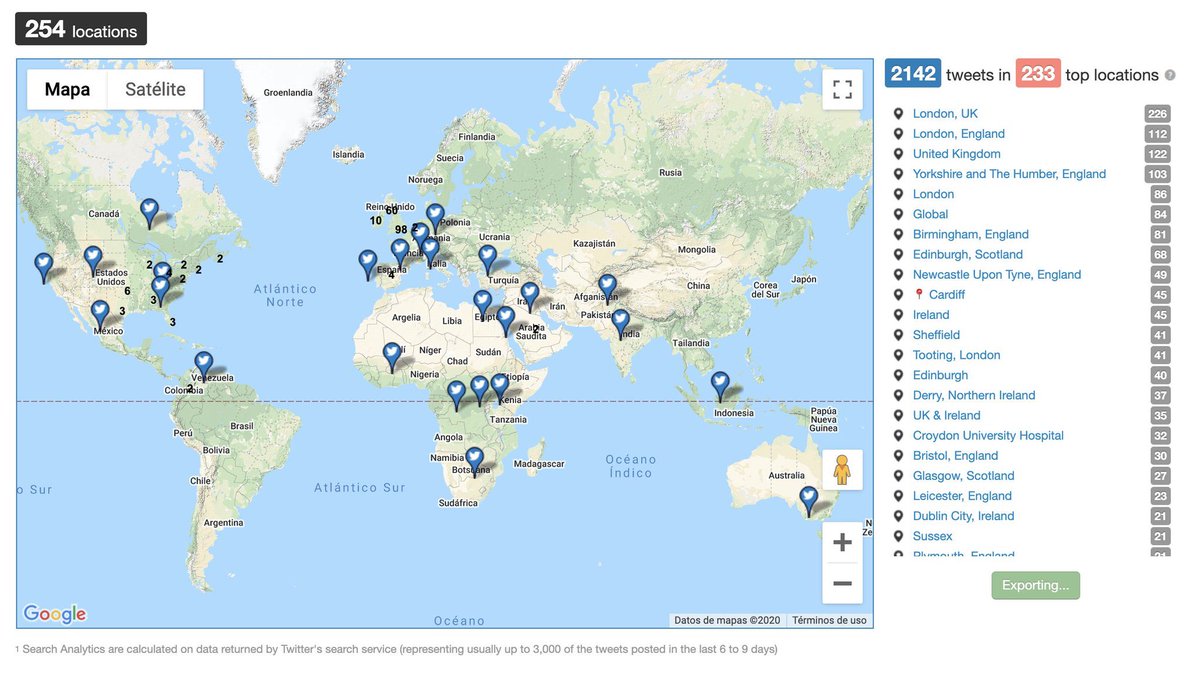Click the red pin icon next to Cardiff

[919, 295]
